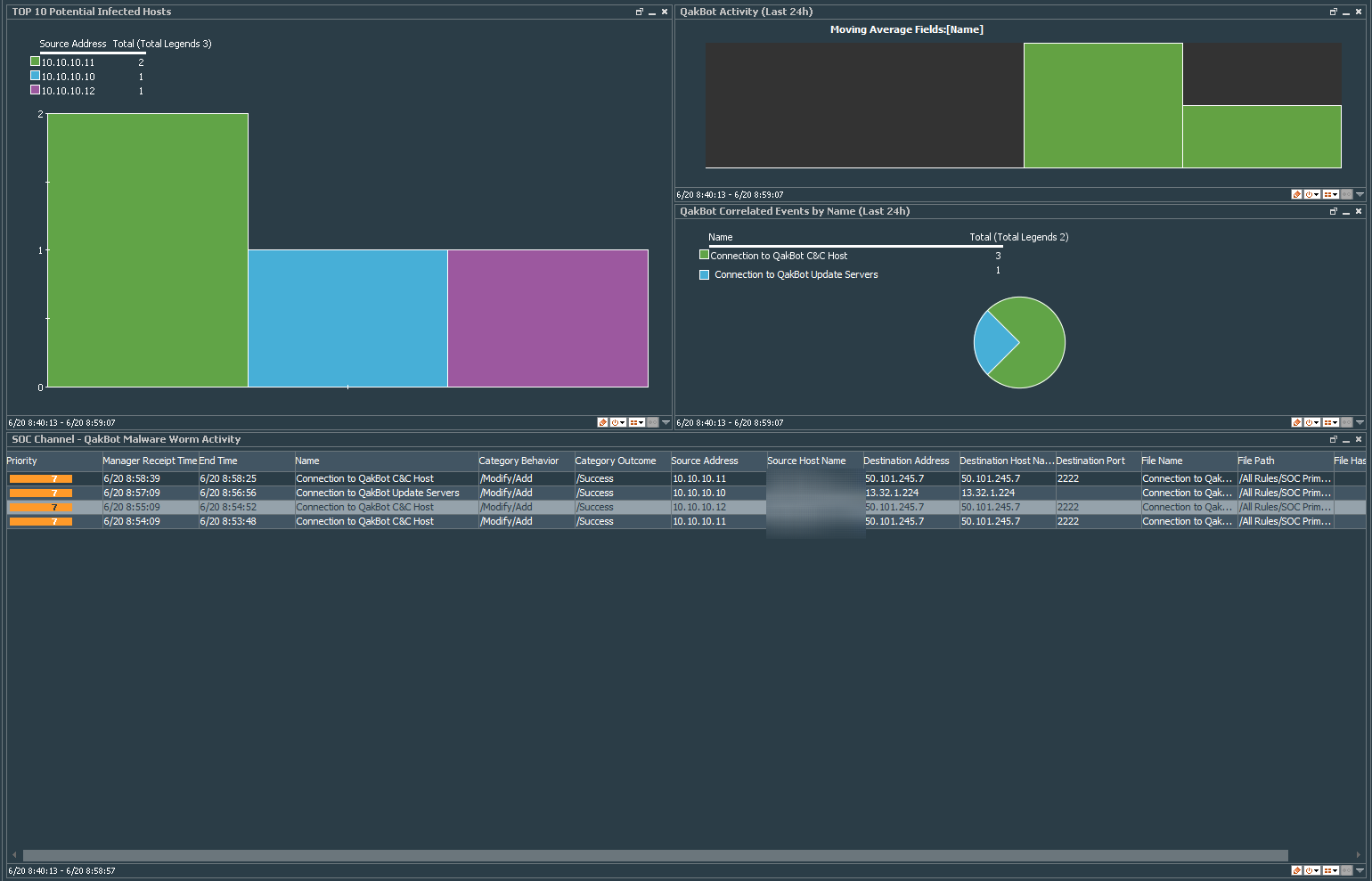This screenshot has width=1372, height=881.
Task: Detach the QakBot Correlated Events panel
Action: point(1334,211)
